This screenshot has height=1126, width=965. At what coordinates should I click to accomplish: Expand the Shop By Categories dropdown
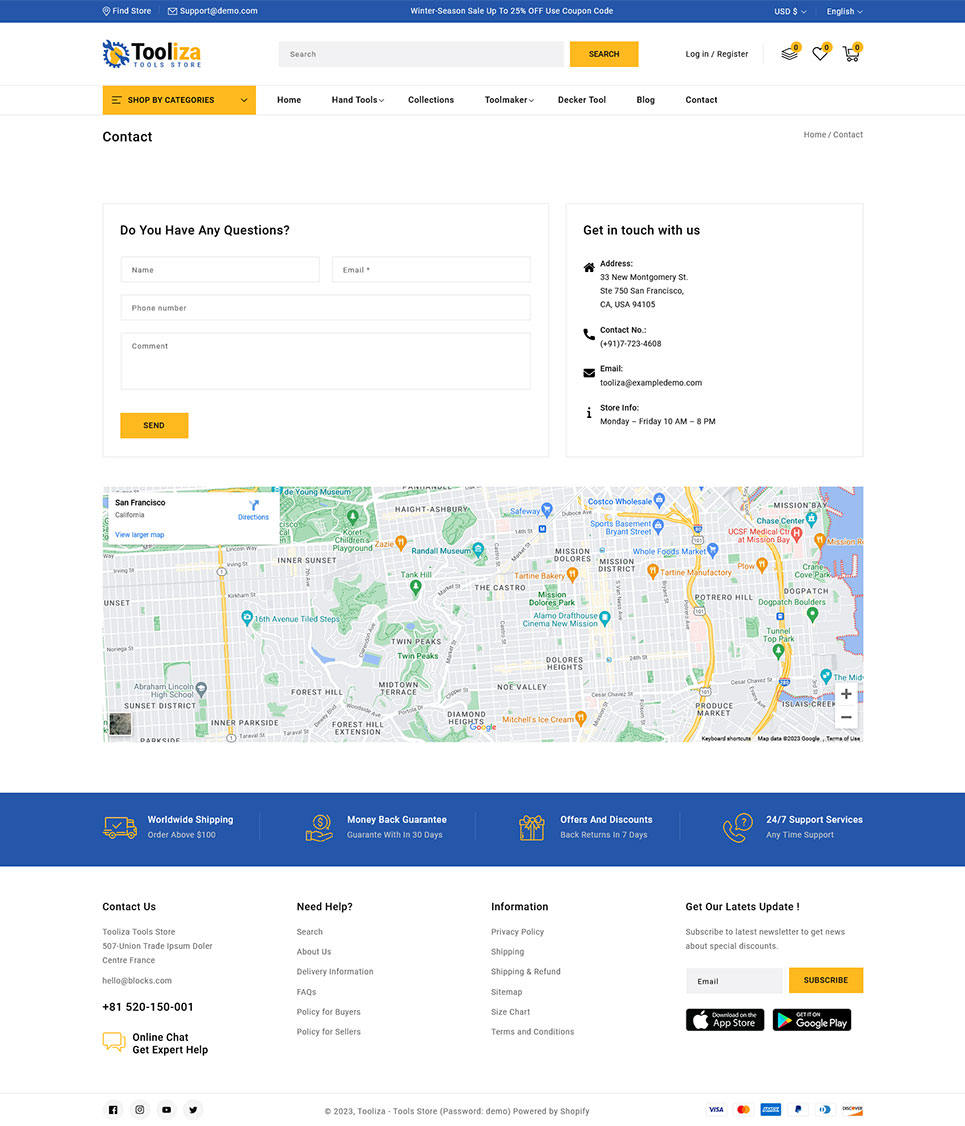click(x=179, y=100)
